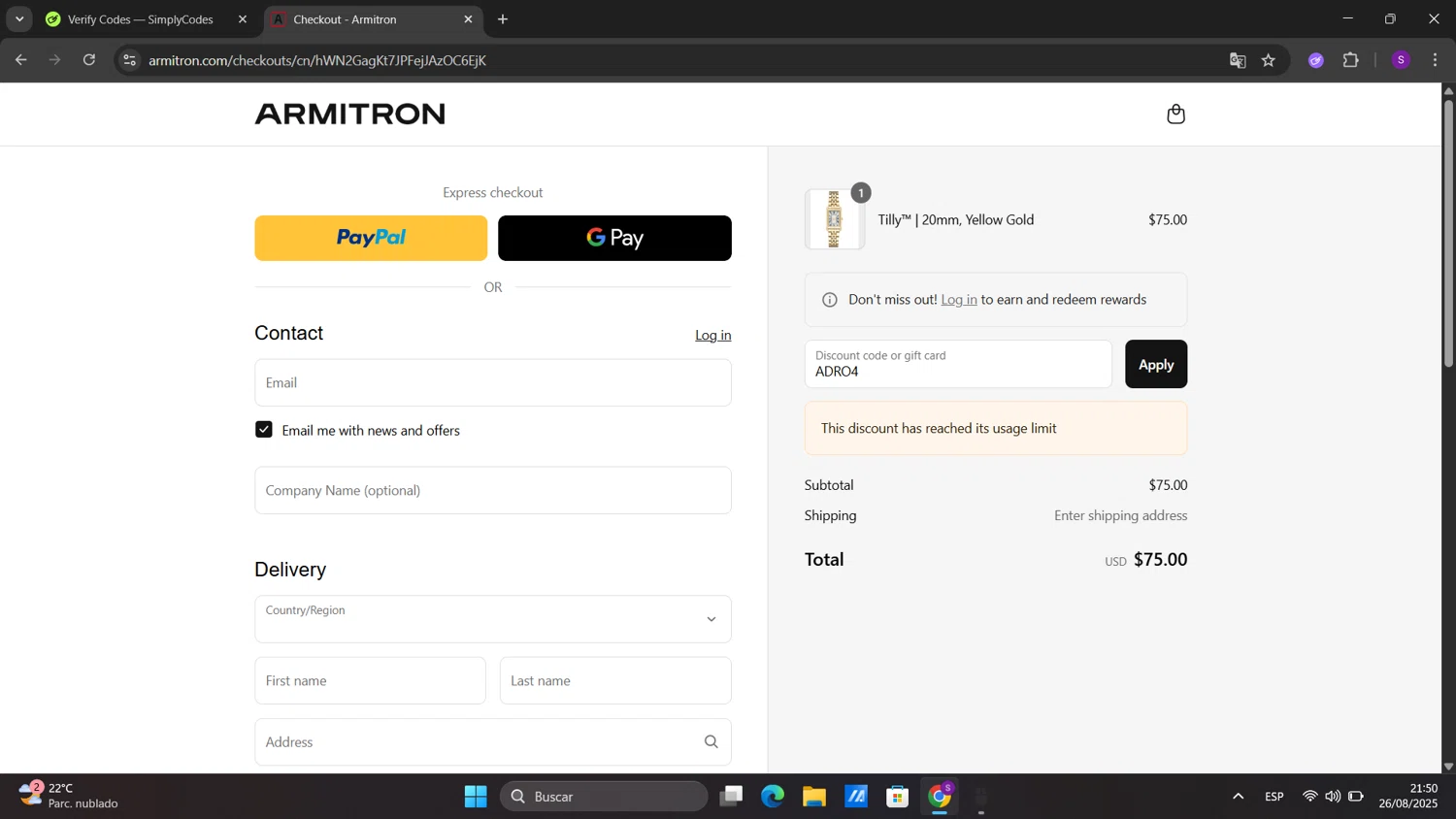
Task: Open File Explorer from taskbar
Action: coord(814,797)
